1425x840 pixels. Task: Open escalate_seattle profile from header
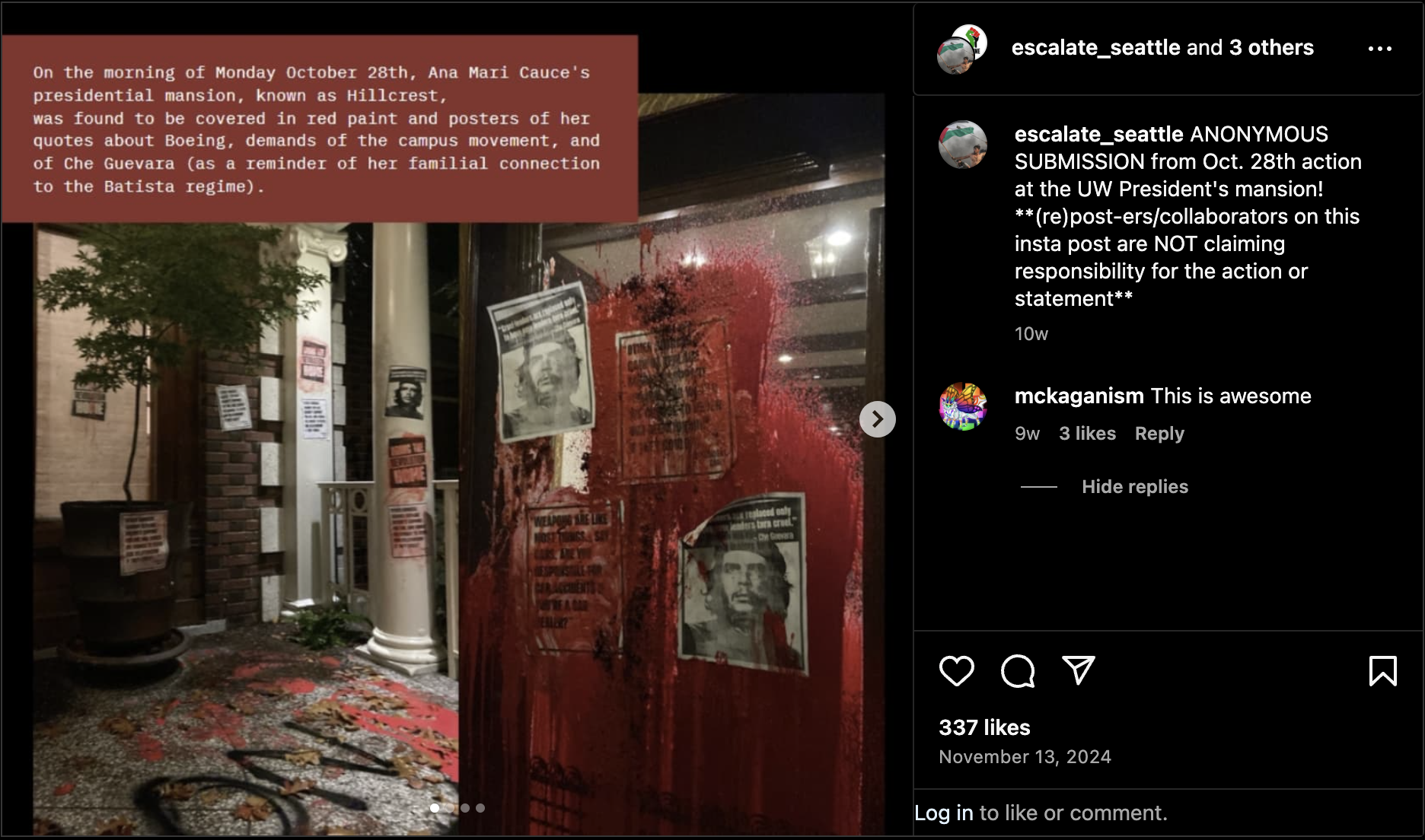pyautogui.click(x=1095, y=47)
